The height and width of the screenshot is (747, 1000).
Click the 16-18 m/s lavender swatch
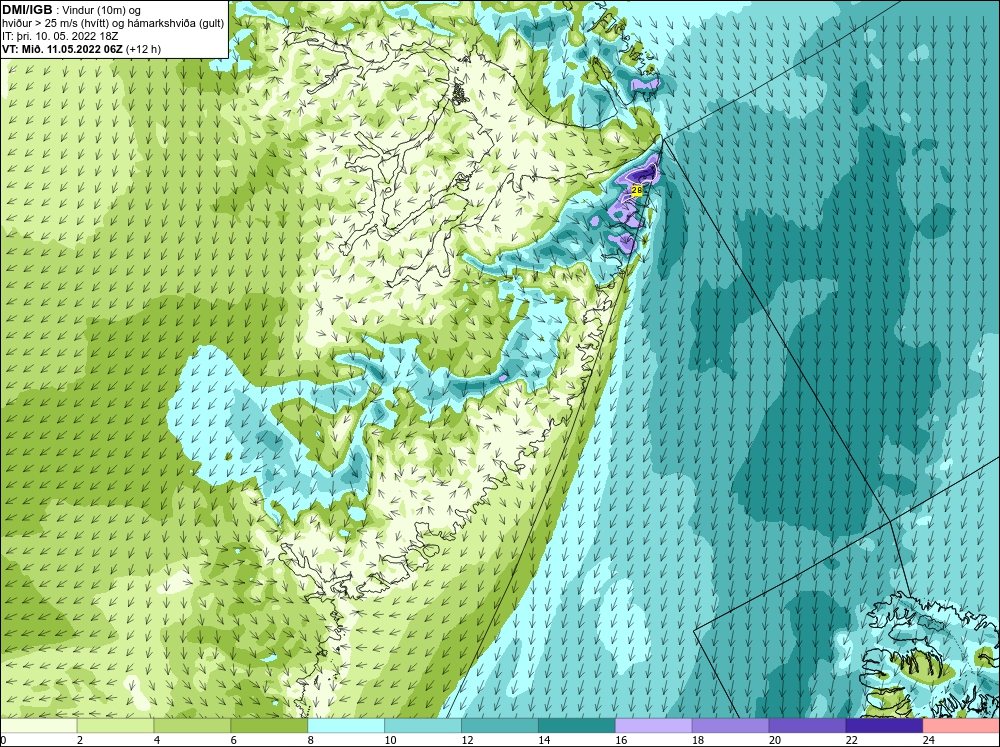click(x=654, y=726)
